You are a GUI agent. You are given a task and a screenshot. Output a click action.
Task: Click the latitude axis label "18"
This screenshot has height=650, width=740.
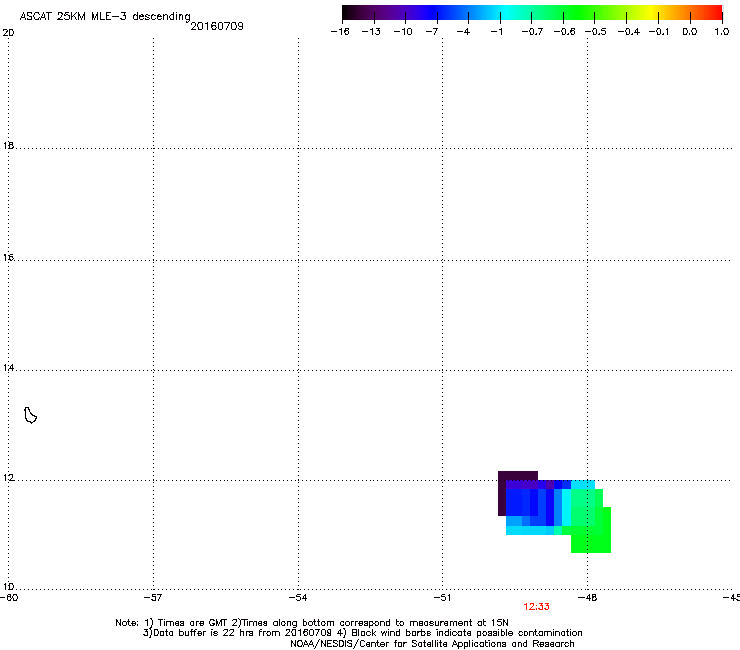pos(8,146)
